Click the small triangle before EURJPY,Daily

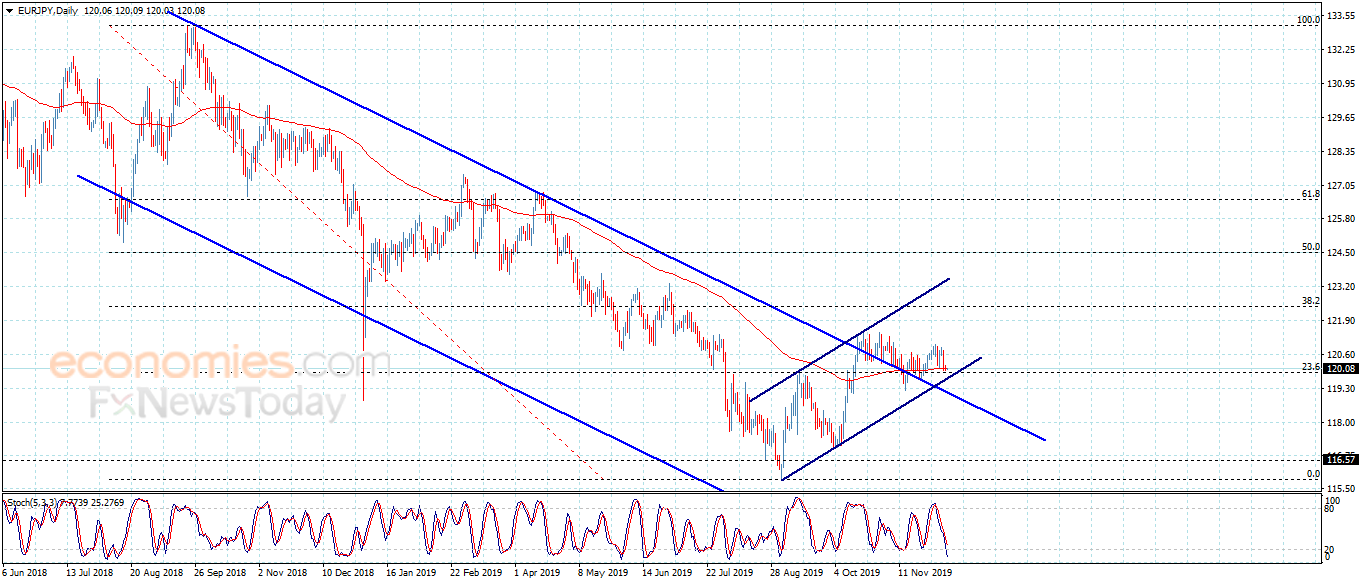pos(9,10)
